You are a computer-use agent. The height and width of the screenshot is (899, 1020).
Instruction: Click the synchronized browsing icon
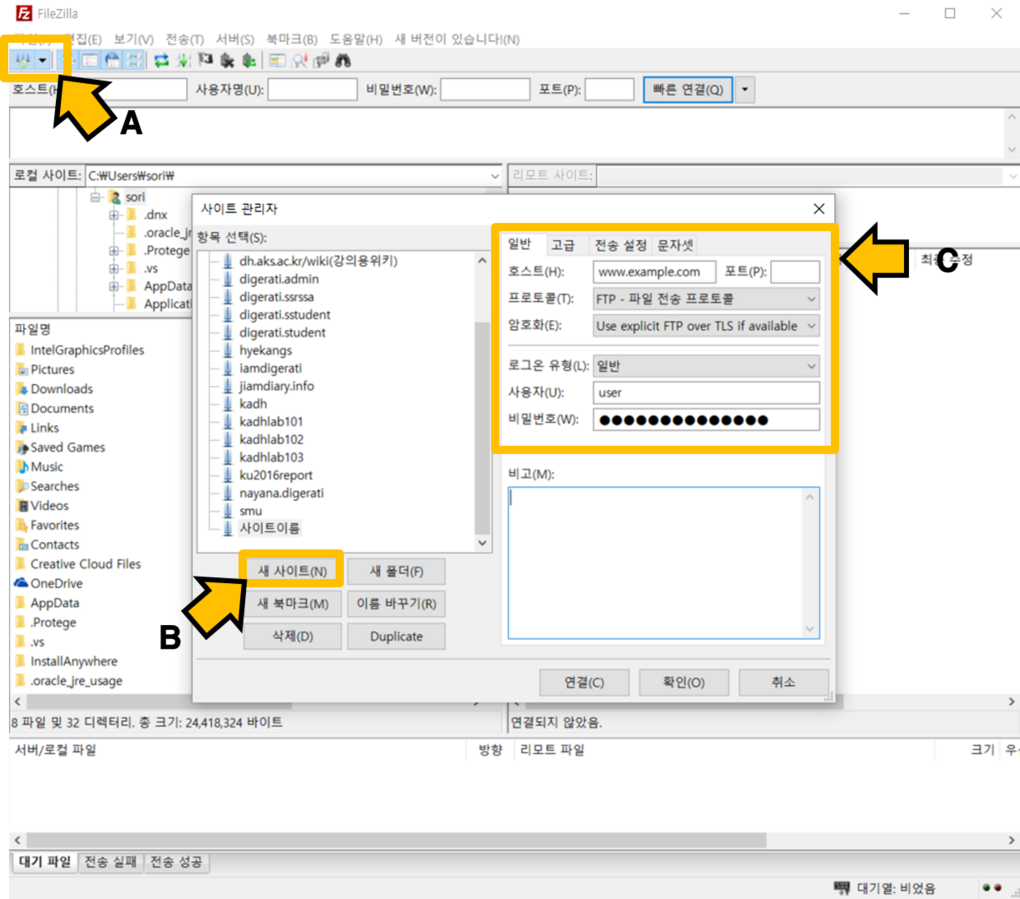[320, 61]
